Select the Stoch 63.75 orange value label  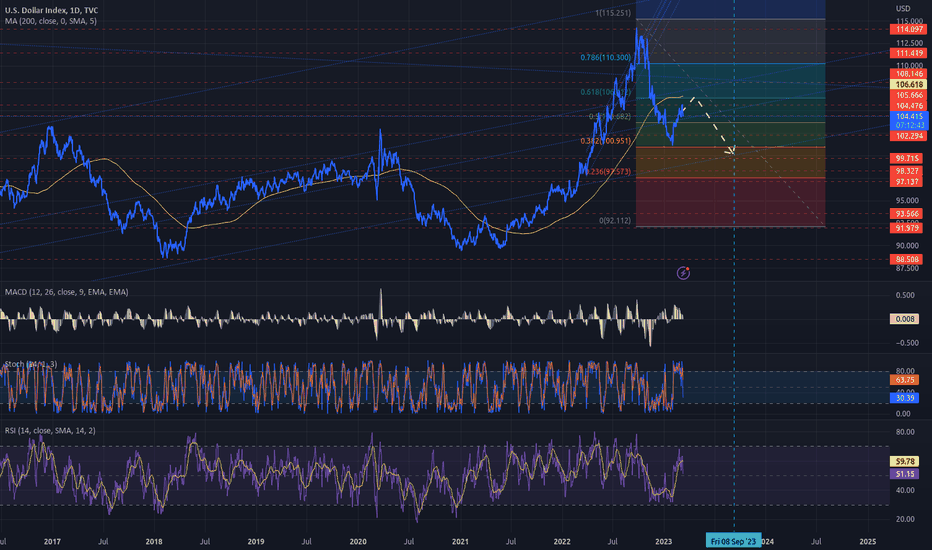click(905, 379)
